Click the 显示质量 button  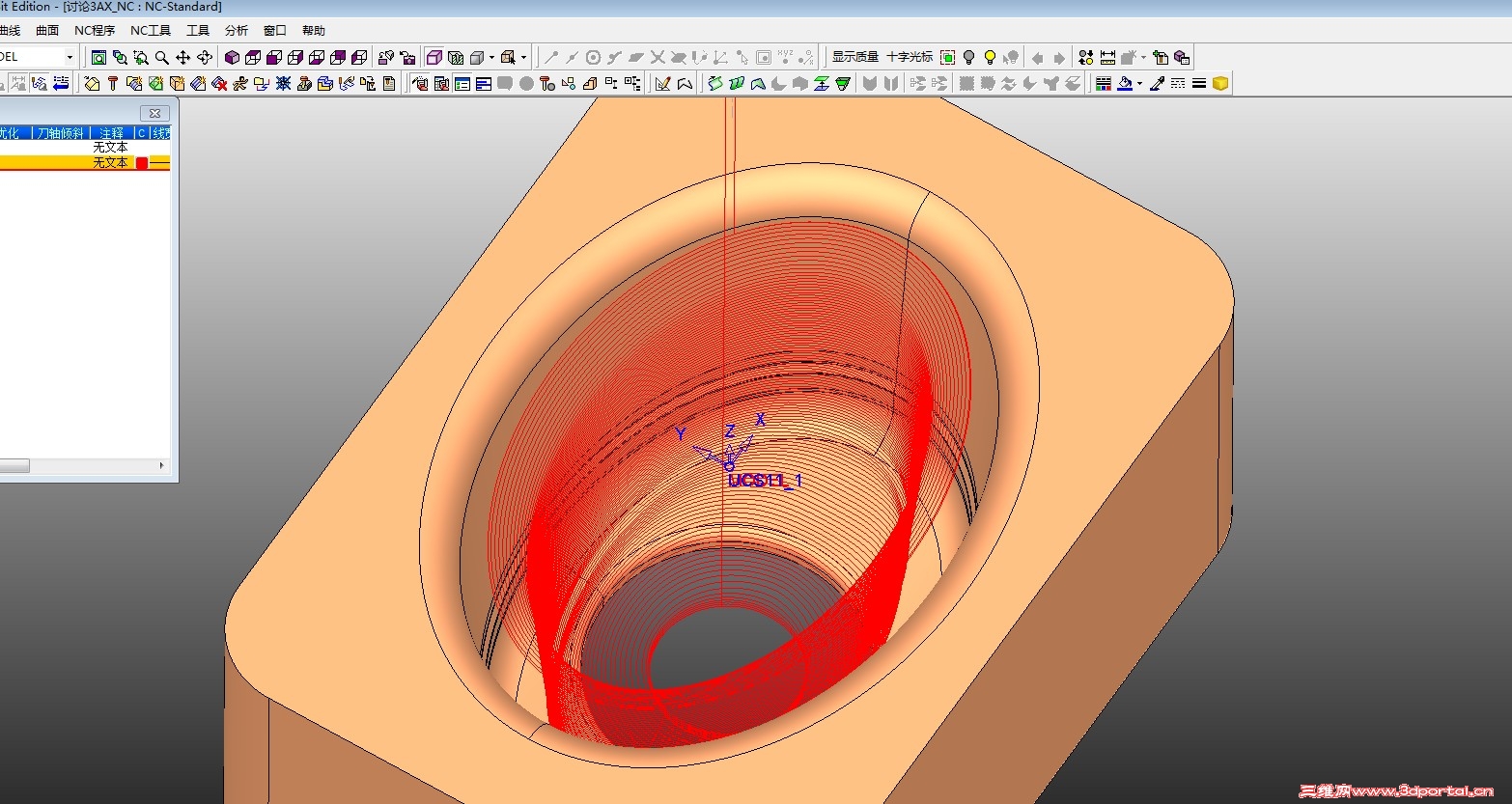855,58
